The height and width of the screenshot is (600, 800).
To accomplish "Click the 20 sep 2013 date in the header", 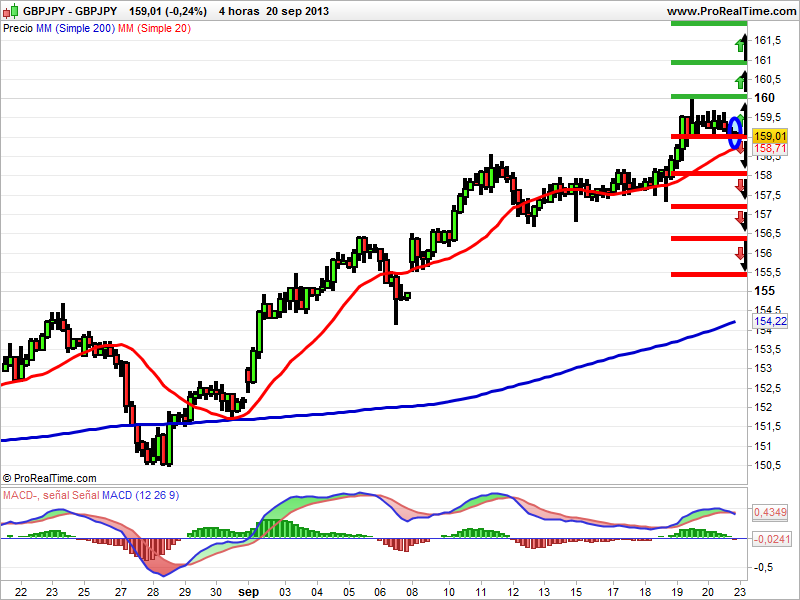I will [297, 11].
